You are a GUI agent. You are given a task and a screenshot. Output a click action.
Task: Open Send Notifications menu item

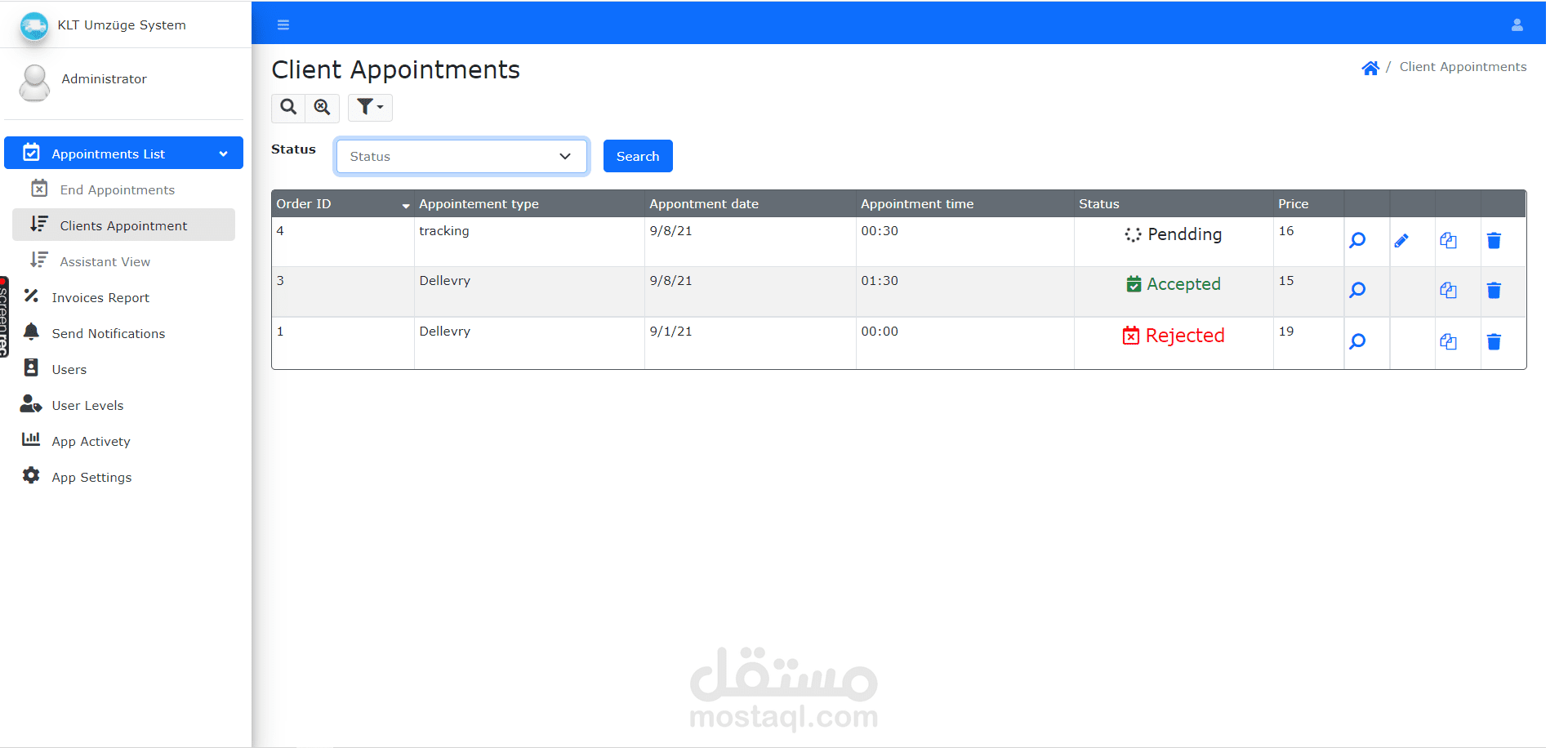coord(123,333)
